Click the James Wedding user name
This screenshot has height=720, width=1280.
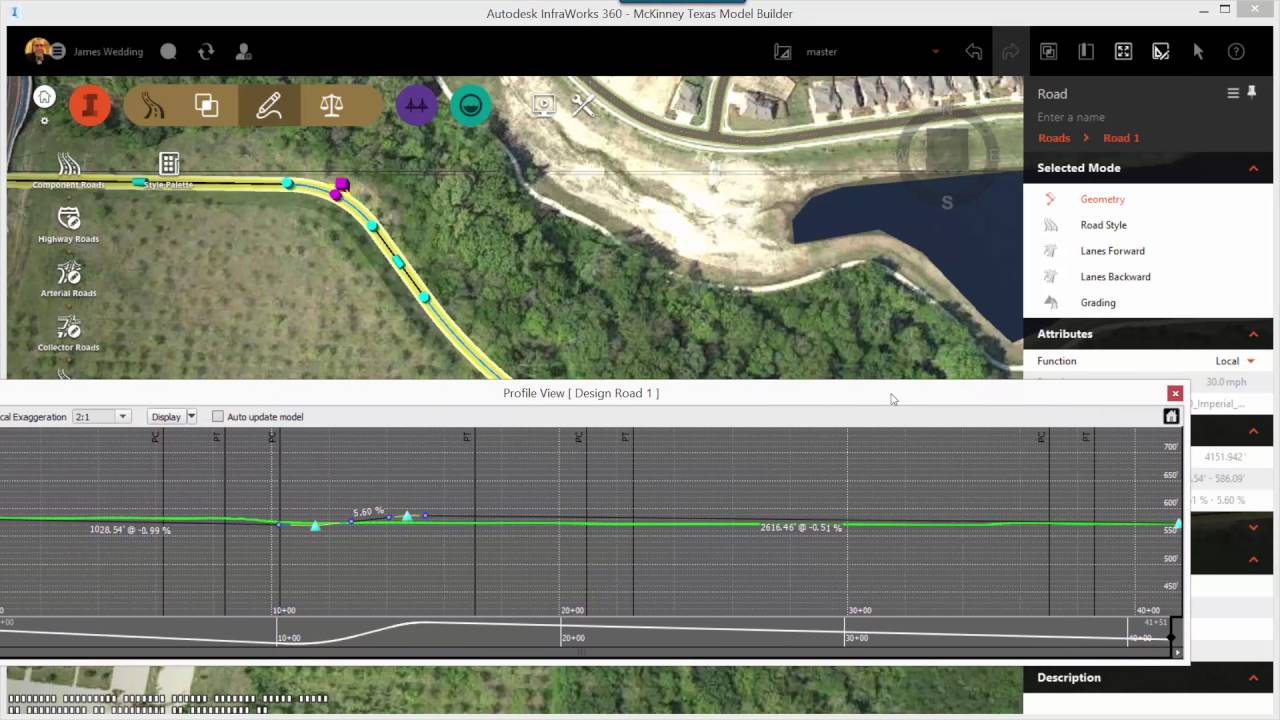[108, 51]
